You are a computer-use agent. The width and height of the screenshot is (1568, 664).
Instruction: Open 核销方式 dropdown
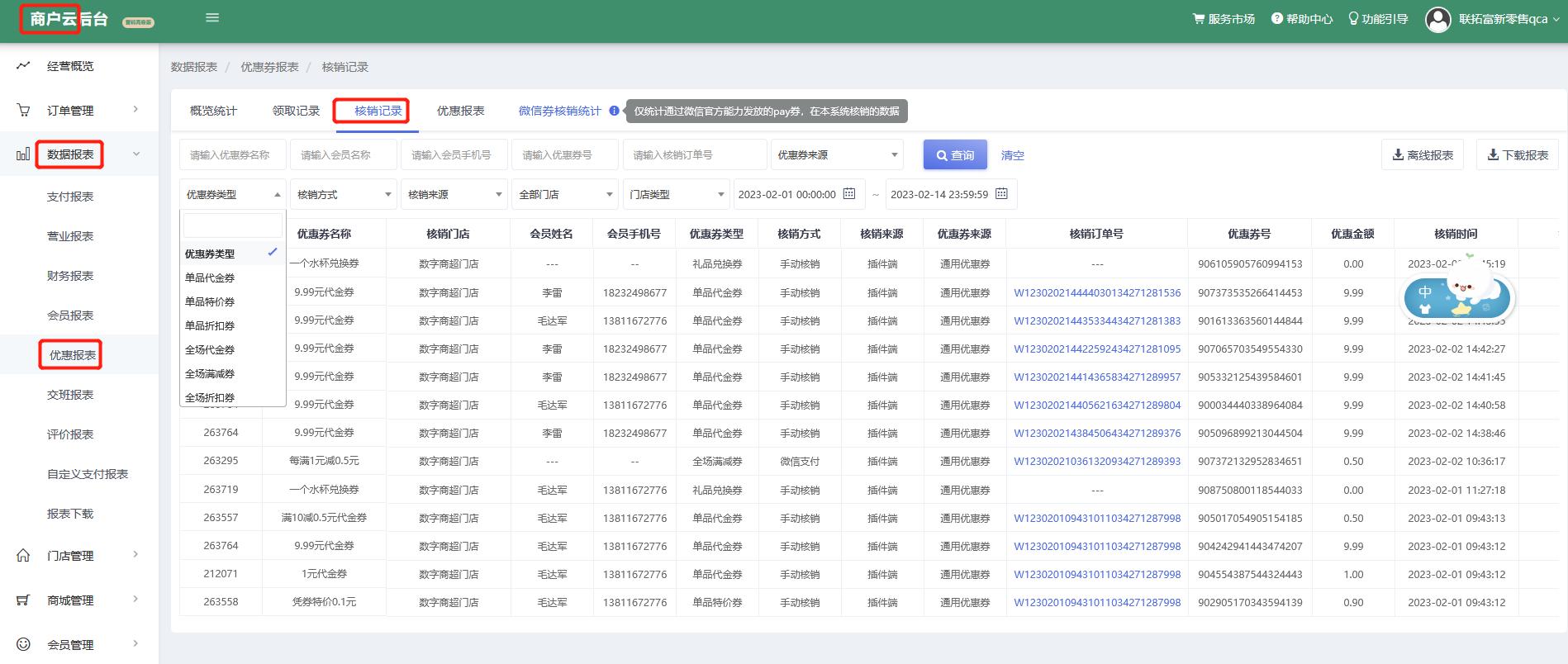point(344,194)
